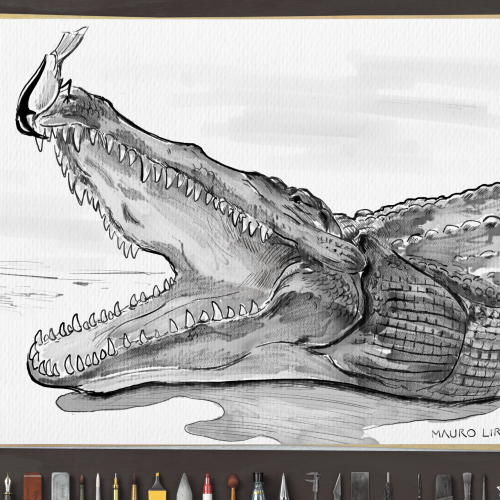The image size is (500, 500).
Task: Choose the yellow mechanical pencil
Action: pyautogui.click(x=115, y=486)
